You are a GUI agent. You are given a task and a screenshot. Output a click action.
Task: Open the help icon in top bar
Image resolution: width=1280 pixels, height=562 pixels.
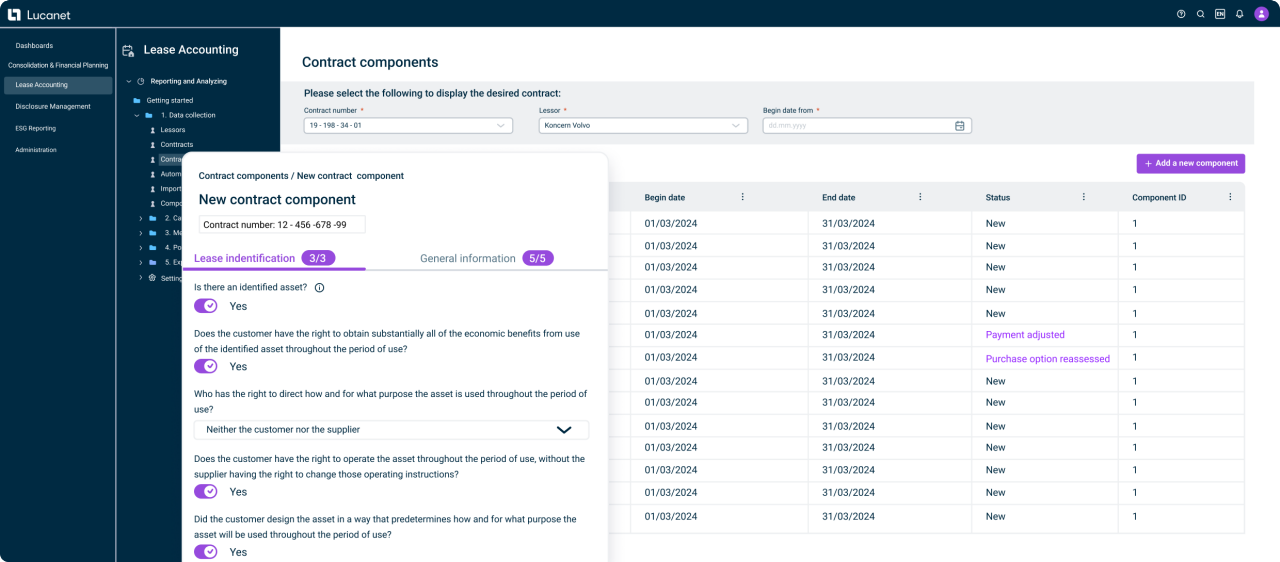tap(1181, 14)
